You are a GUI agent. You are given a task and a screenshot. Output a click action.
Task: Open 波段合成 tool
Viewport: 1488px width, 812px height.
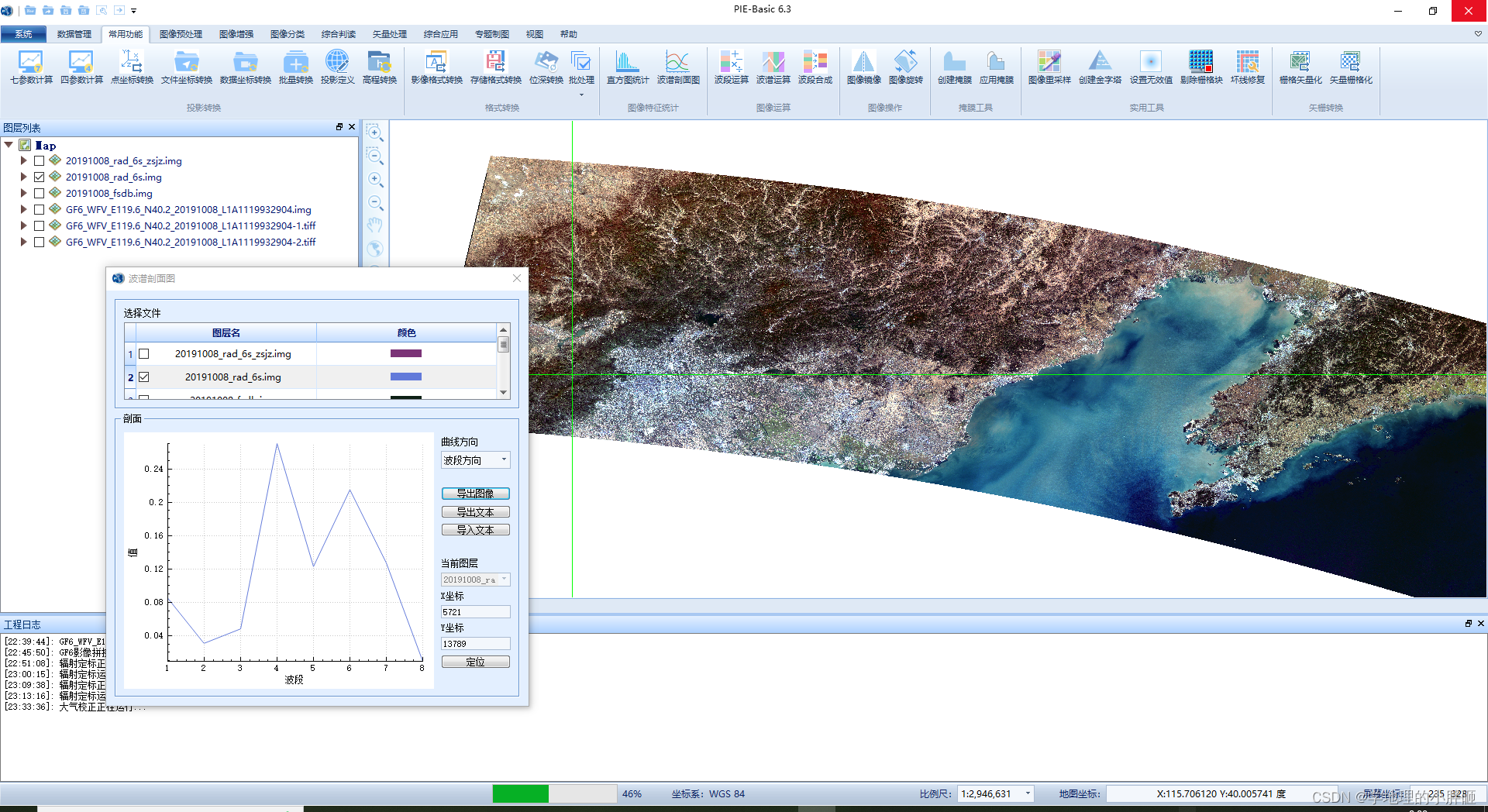coord(815,67)
